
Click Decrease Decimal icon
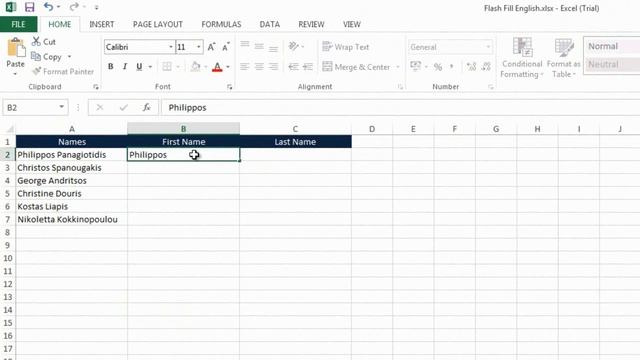point(486,67)
